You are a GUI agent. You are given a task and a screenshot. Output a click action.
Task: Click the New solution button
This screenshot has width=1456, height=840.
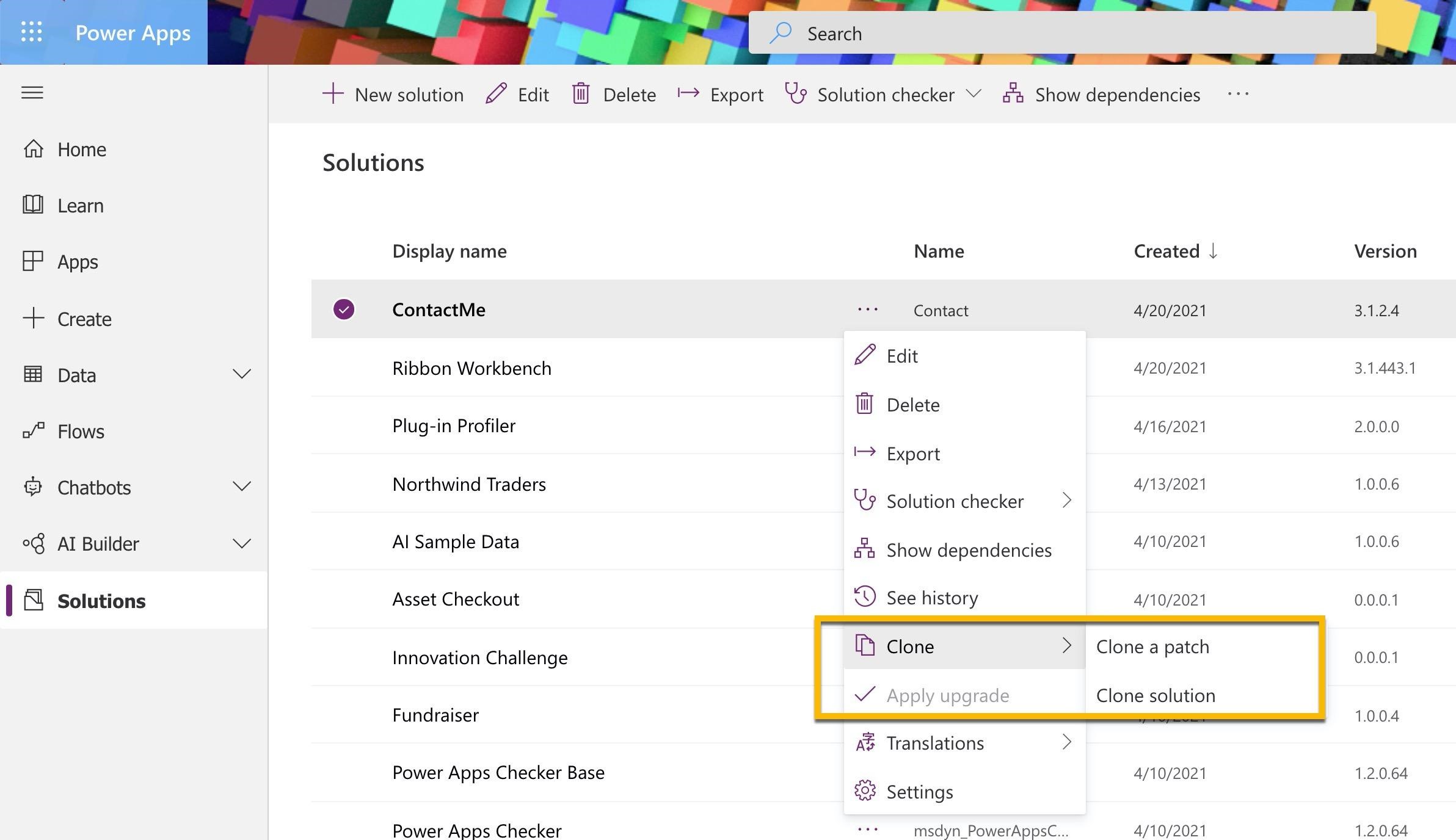point(393,94)
